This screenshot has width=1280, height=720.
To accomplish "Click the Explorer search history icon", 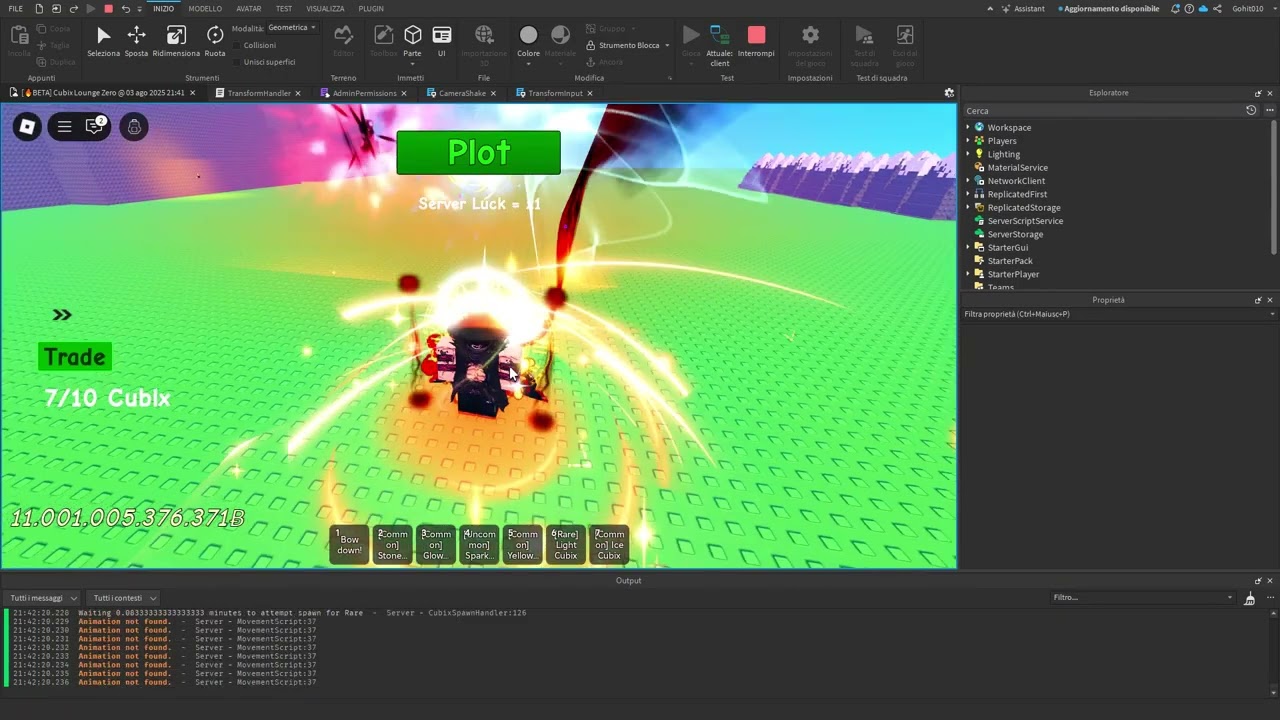I will (x=1251, y=110).
